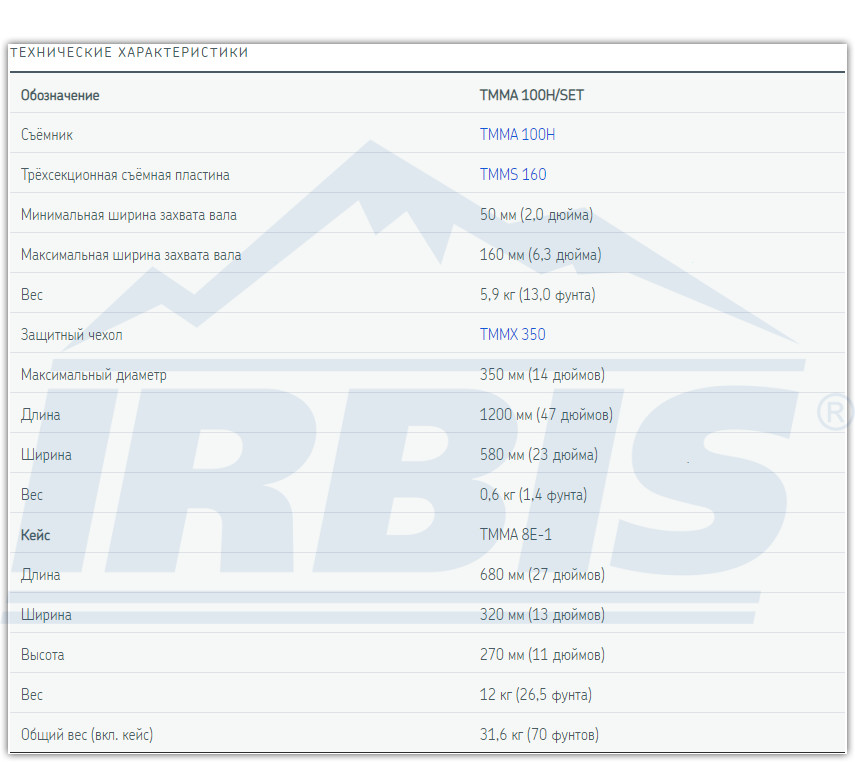
Task: Select the Максимальная ширина захвата вала label
Action: point(131,255)
